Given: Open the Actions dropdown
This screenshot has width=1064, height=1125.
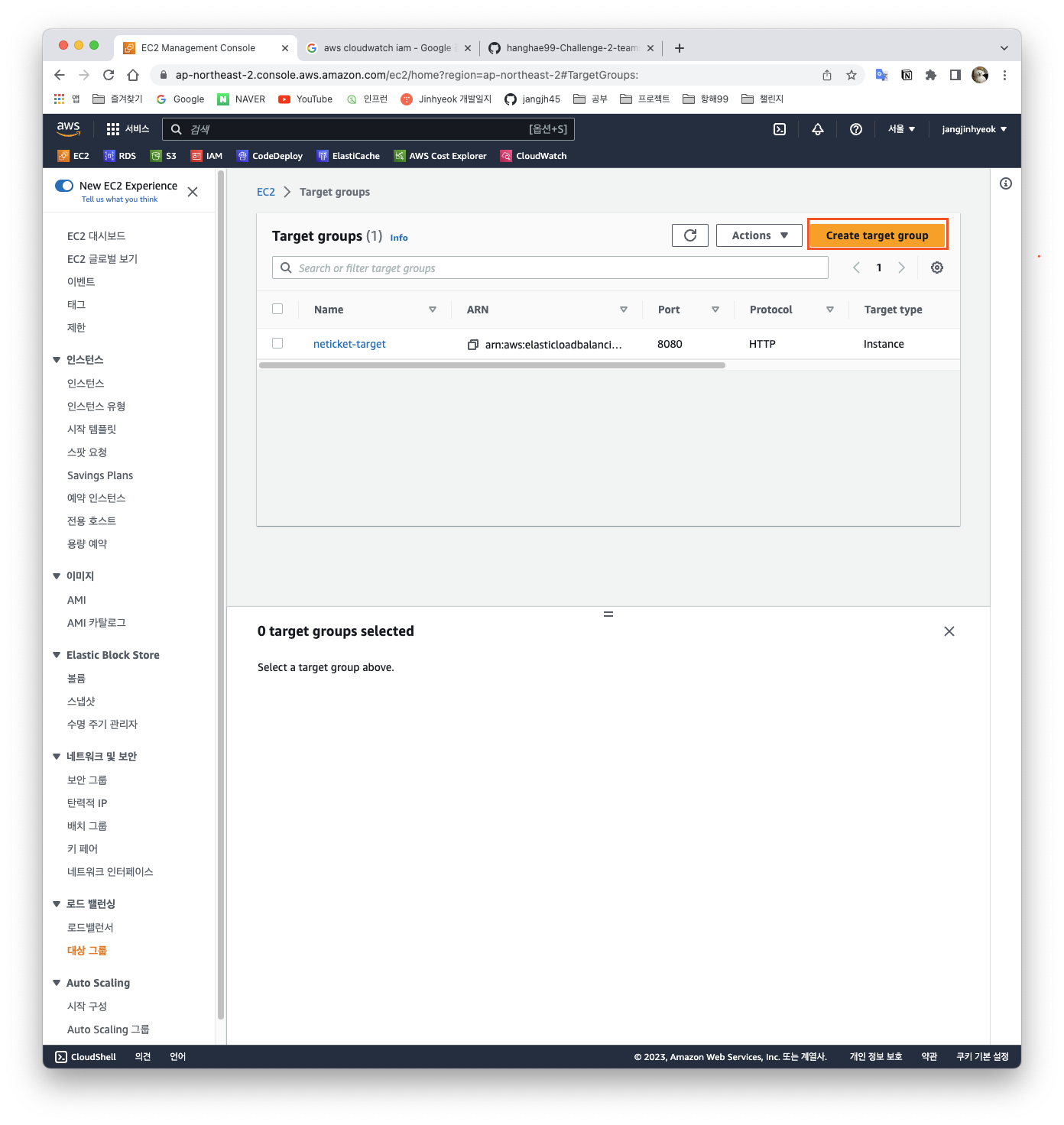Looking at the screenshot, I should 759,235.
